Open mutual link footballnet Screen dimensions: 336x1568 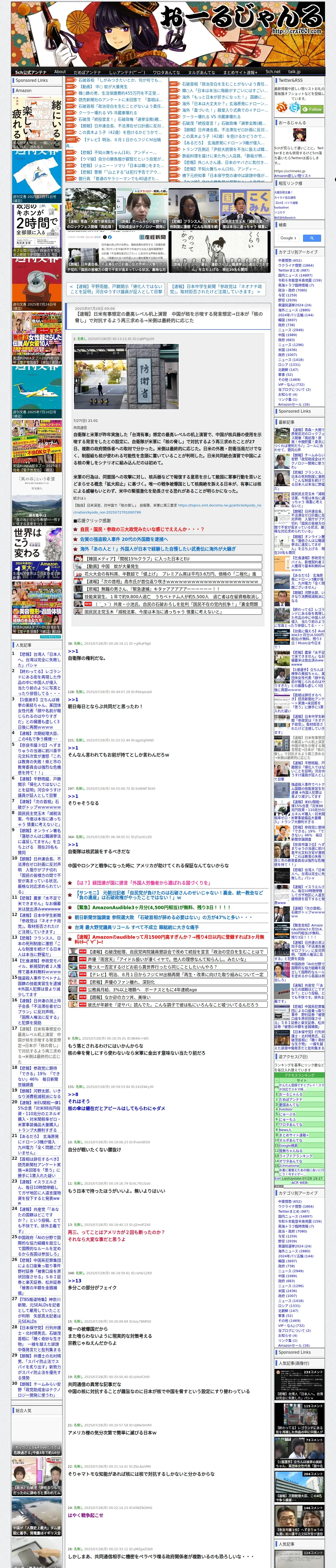point(282,207)
